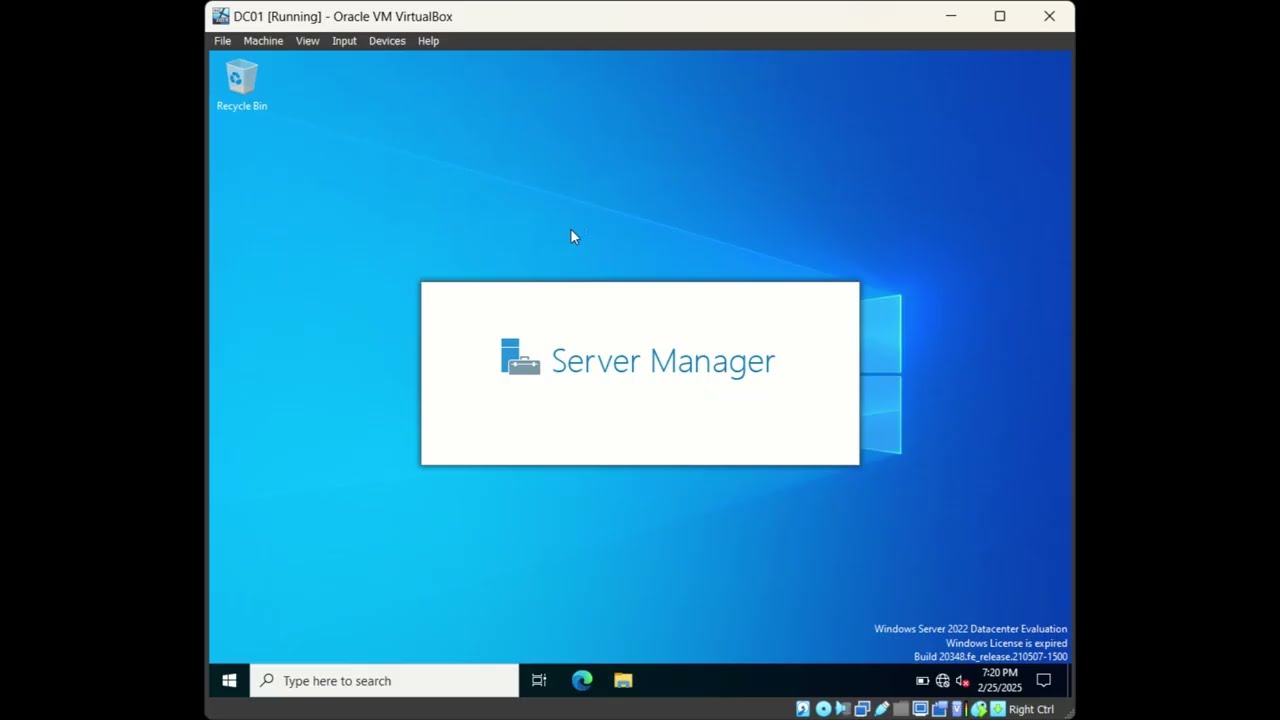Click the VirtualBox USB devices indicator
1280x720 pixels.
881,709
